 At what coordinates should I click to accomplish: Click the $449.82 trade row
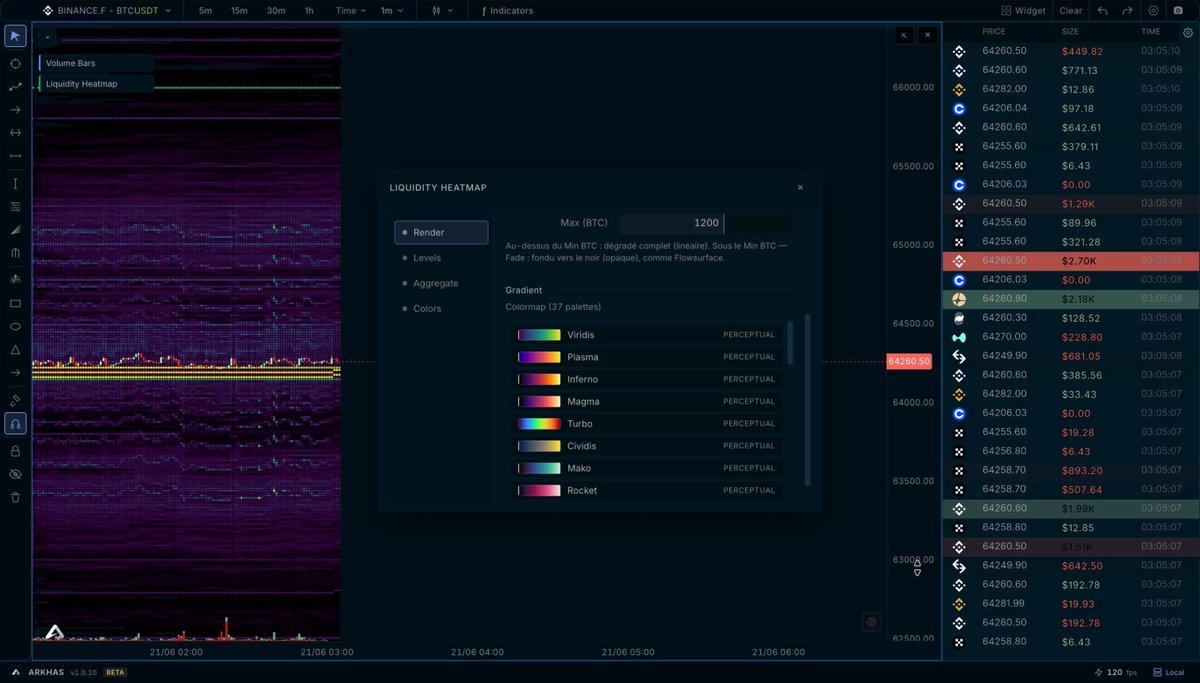coord(1071,51)
